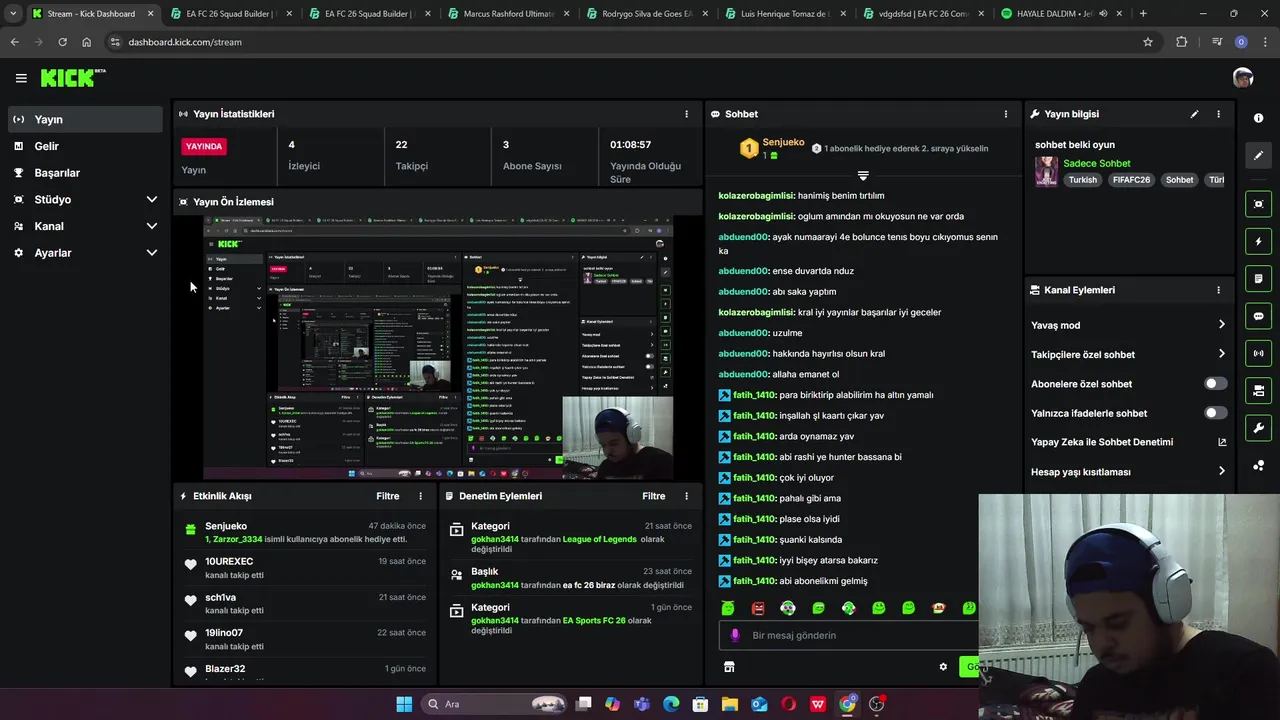Click the three-dots cluster icon in right sidebar
The height and width of the screenshot is (720, 1280).
tap(1258, 465)
